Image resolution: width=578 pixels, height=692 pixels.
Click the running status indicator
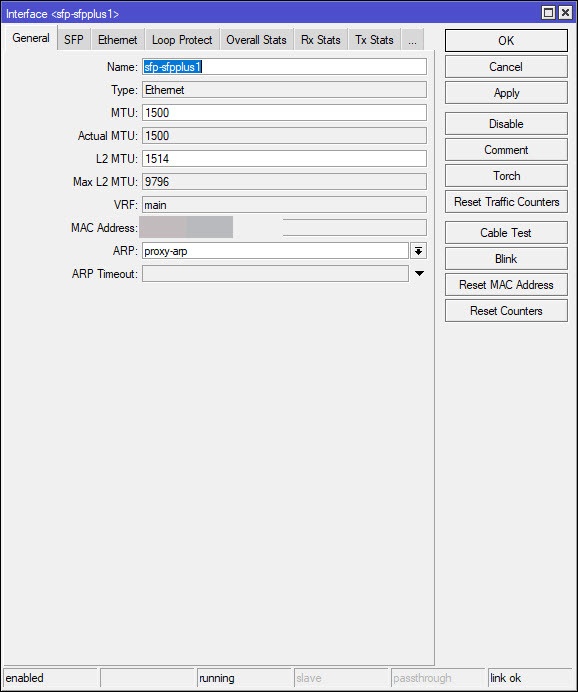point(244,678)
